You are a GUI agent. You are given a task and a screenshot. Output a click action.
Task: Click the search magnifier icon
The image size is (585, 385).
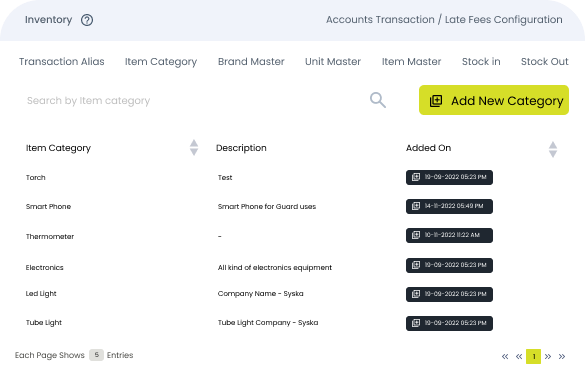(378, 100)
